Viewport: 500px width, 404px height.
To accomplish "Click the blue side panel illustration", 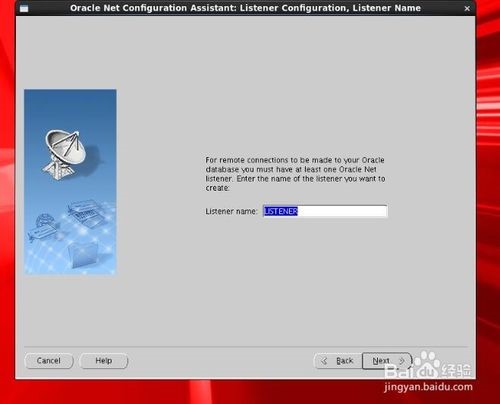I will pyautogui.click(x=70, y=182).
